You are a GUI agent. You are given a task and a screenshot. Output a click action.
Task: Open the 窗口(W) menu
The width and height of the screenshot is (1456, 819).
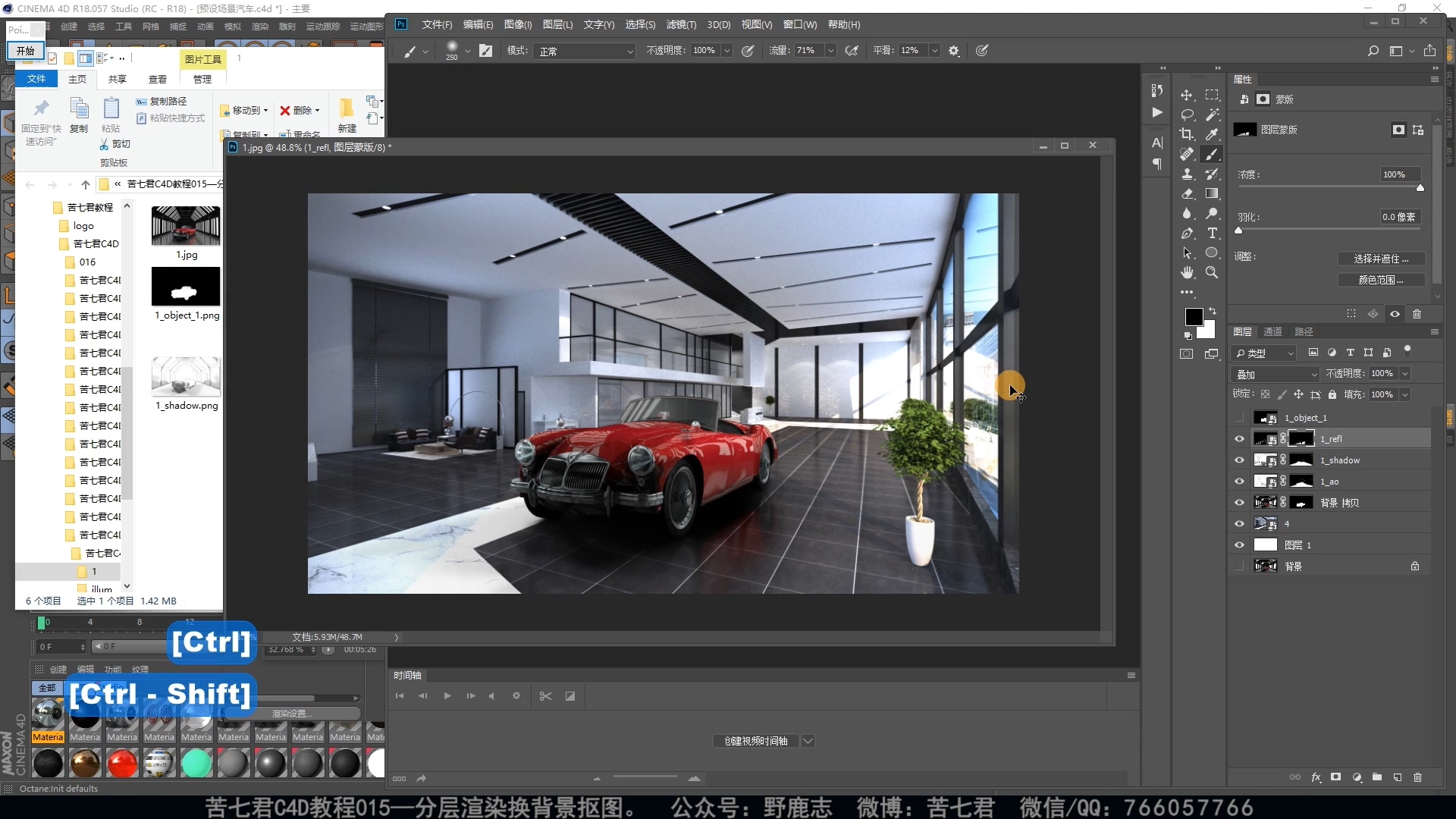tap(800, 24)
